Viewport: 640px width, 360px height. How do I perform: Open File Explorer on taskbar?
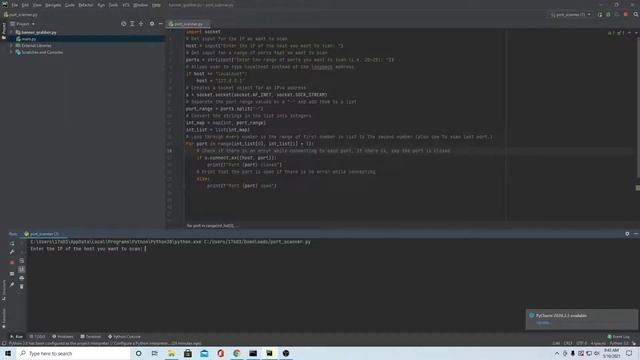click(171, 353)
